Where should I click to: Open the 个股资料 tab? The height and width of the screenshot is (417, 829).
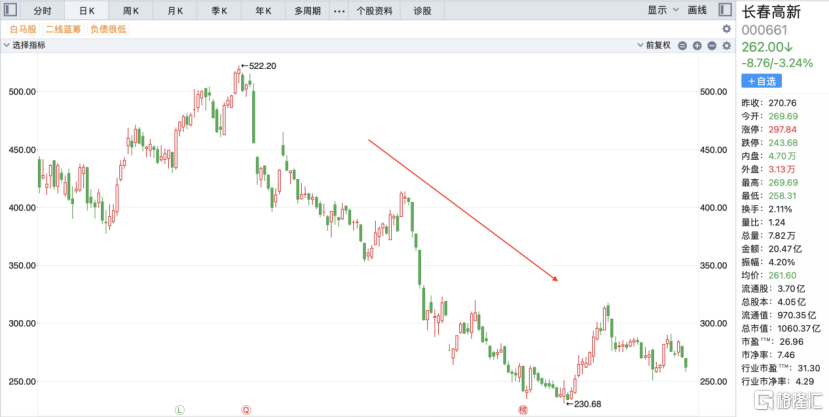(x=373, y=10)
